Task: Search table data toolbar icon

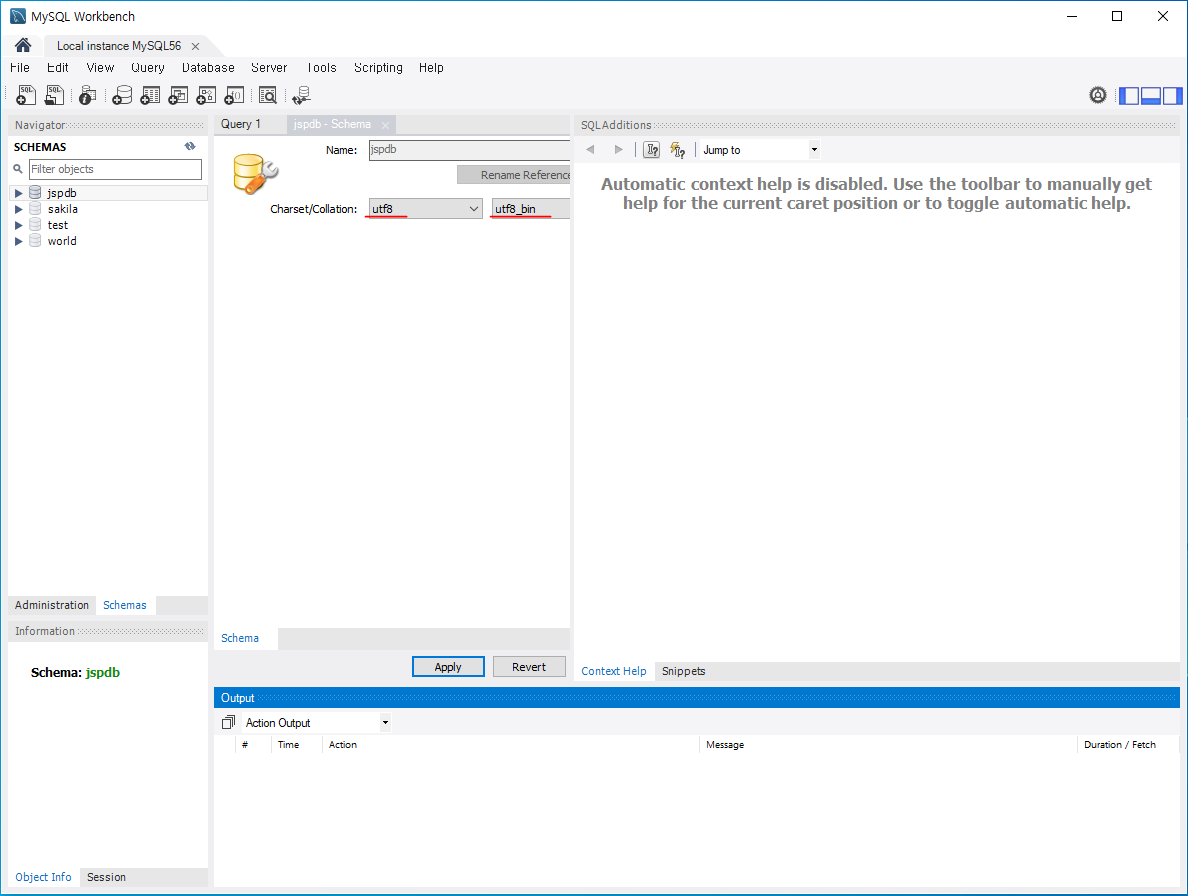Action: click(x=267, y=95)
